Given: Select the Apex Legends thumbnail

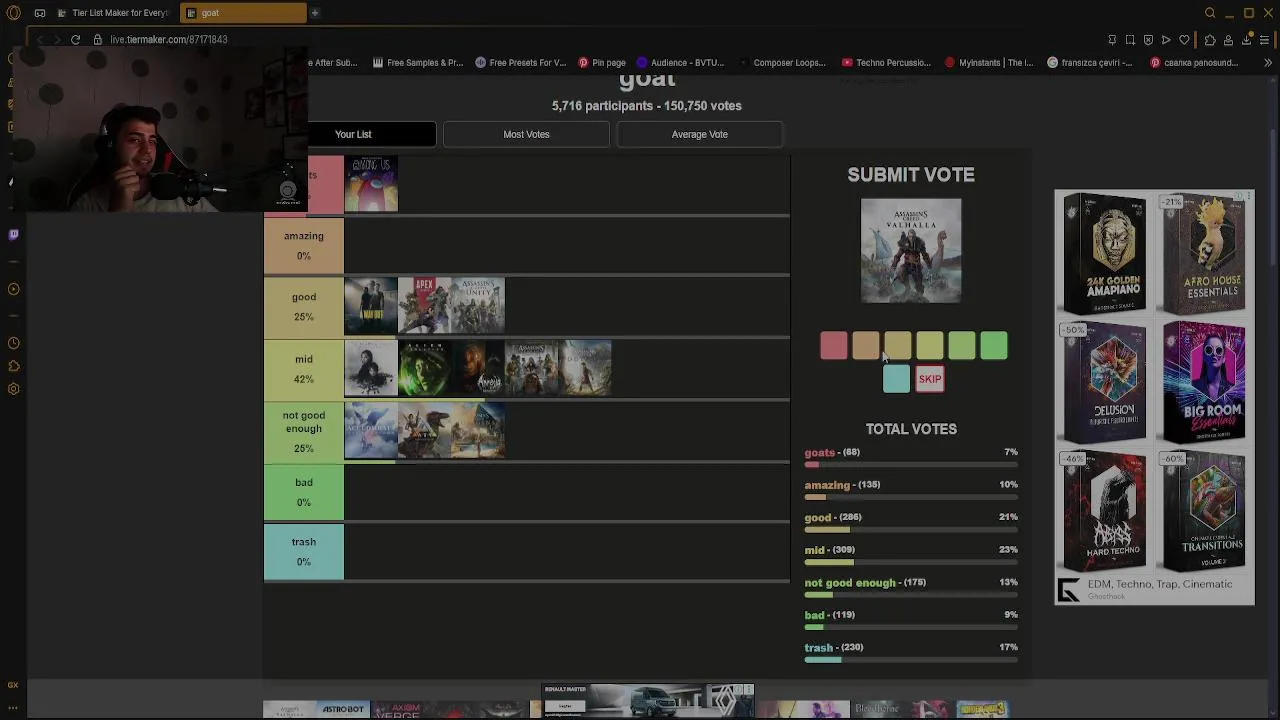Looking at the screenshot, I should (425, 306).
